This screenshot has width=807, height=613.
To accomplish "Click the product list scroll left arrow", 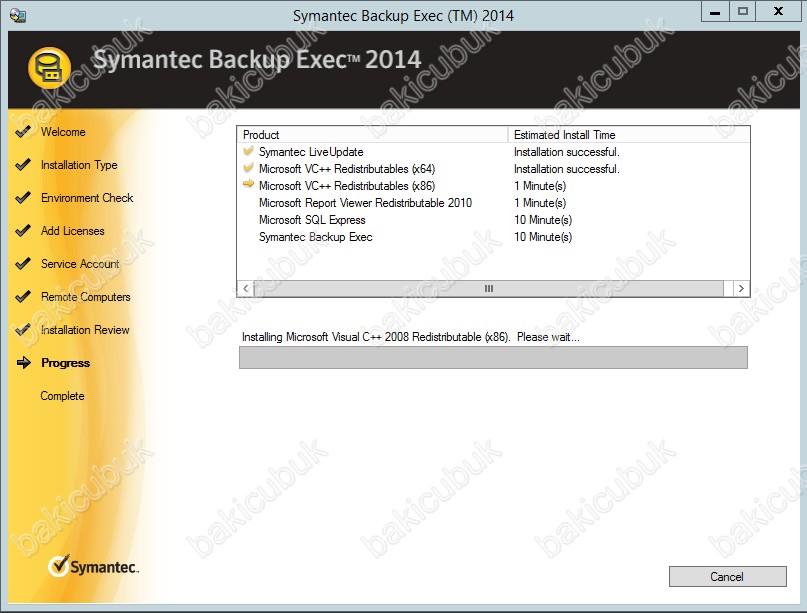I will point(245,288).
